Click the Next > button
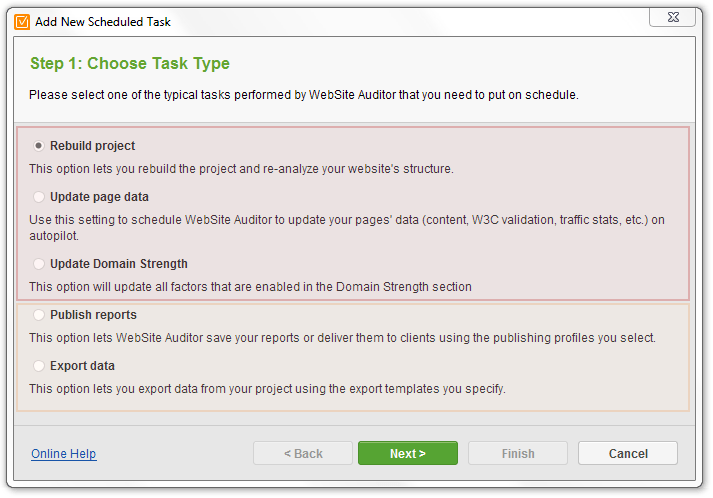 [x=408, y=453]
